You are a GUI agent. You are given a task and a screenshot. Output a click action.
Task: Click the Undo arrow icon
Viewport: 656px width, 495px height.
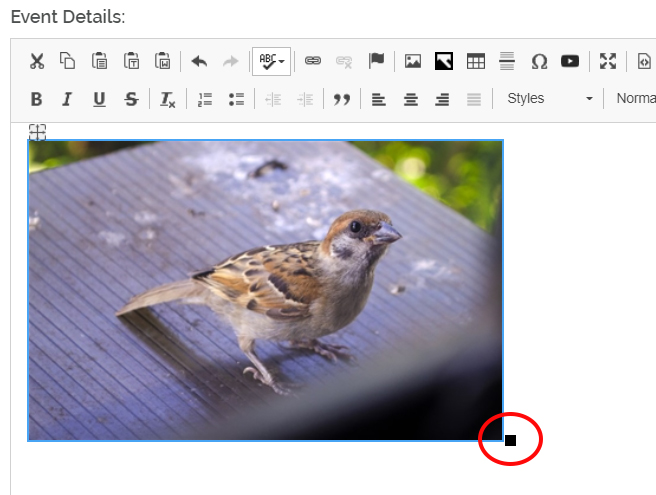click(x=199, y=61)
